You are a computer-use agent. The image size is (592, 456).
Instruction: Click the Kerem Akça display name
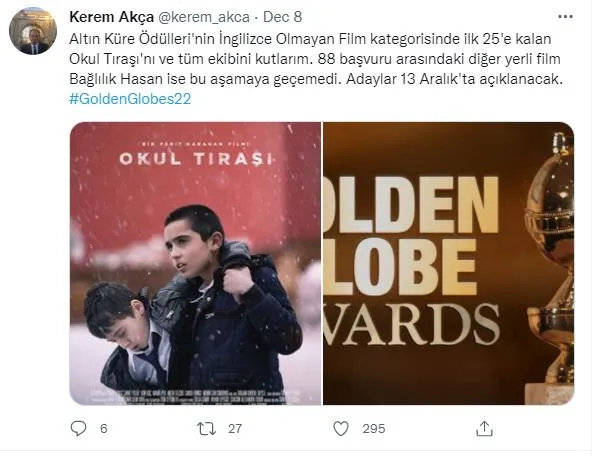pos(112,17)
